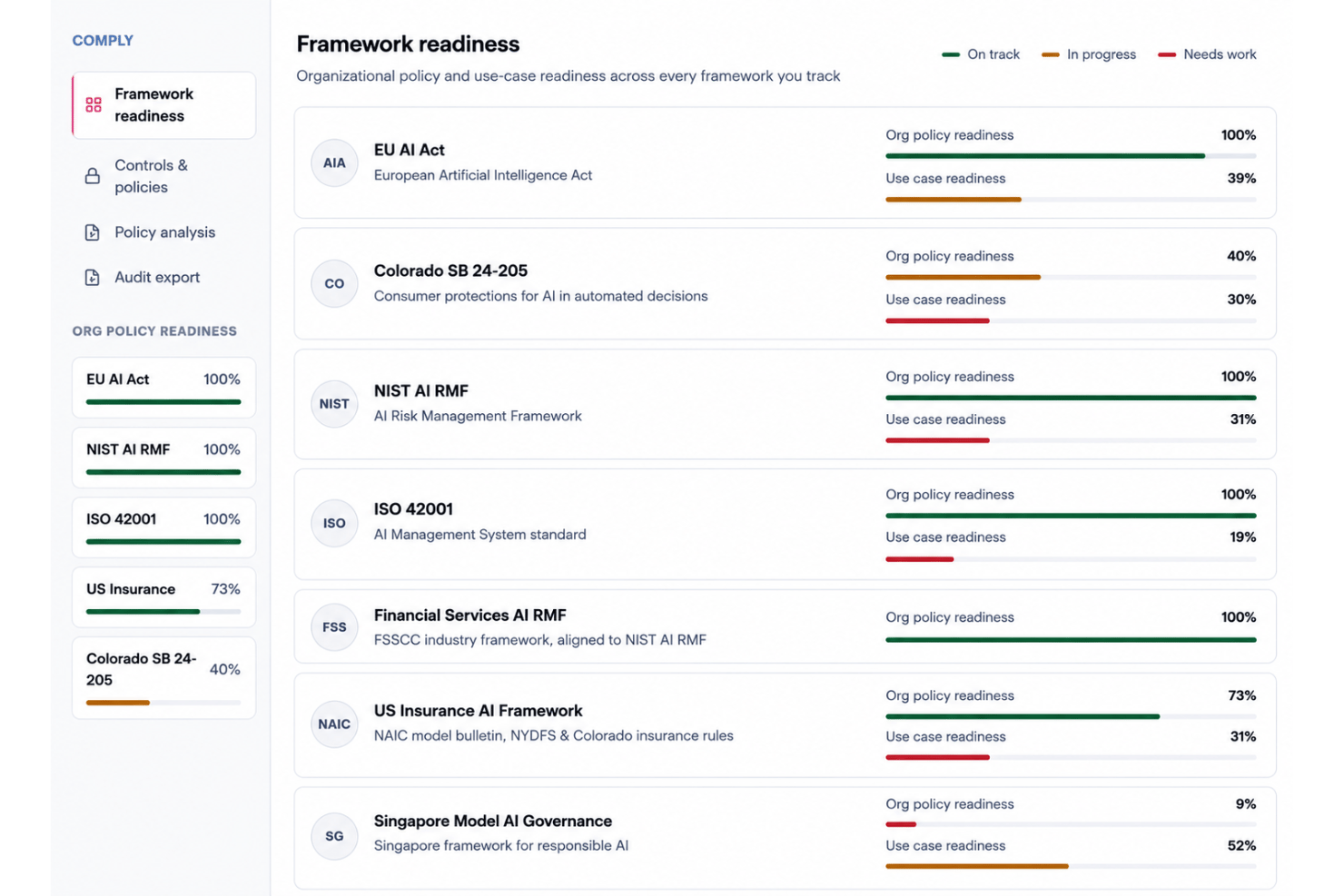Select the Controls & policies sidebar item

[x=163, y=176]
